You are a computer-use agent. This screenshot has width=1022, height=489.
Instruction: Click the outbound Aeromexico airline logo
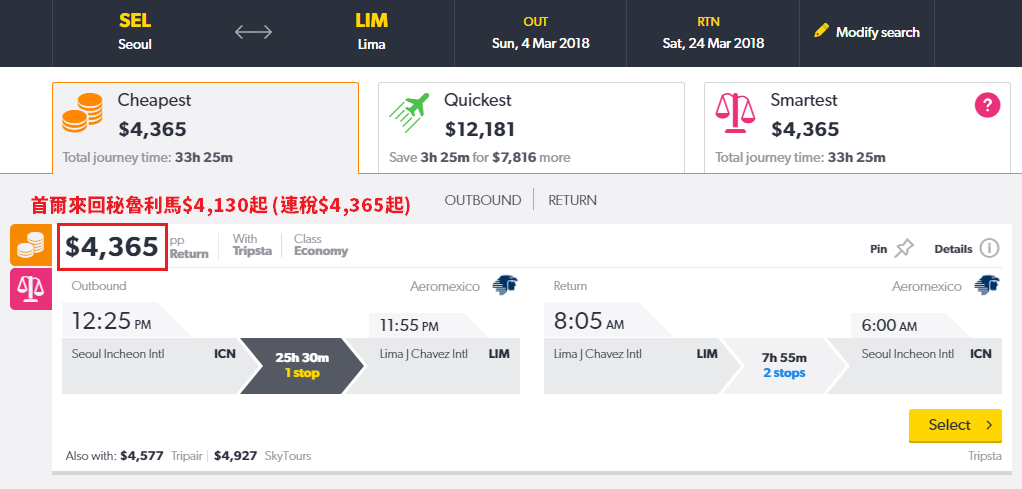coord(504,286)
